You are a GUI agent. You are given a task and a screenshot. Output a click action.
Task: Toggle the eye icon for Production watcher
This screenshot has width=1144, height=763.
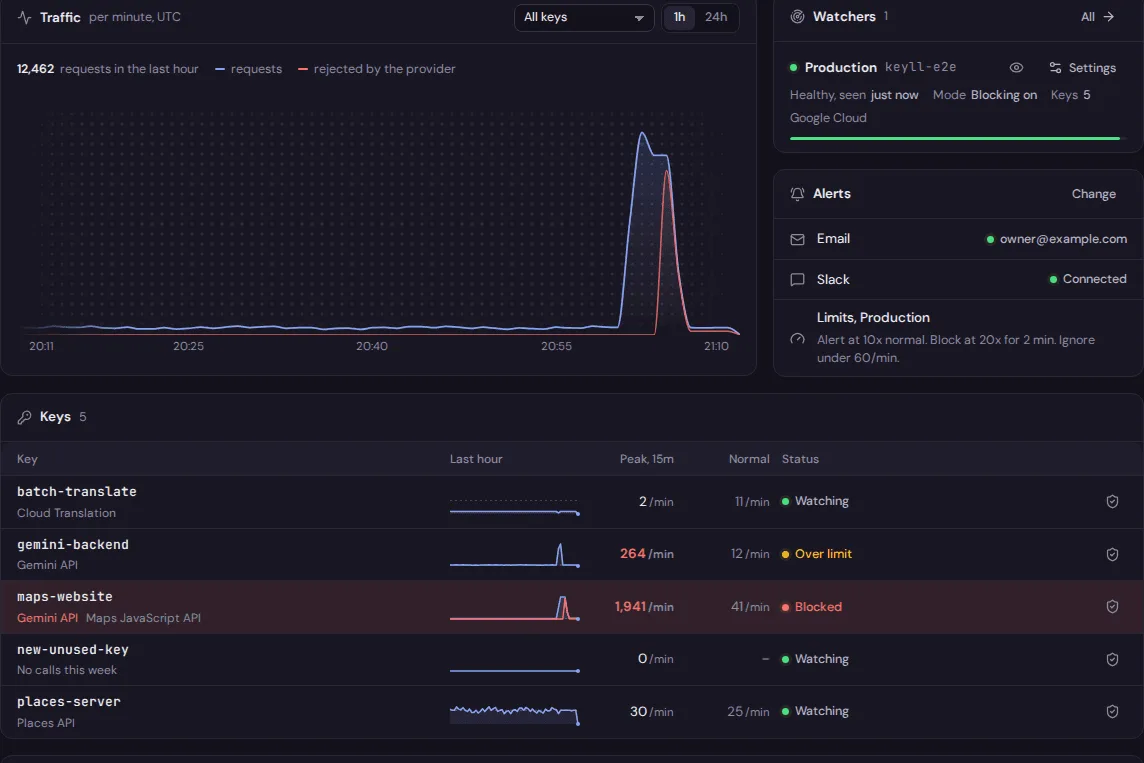1016,67
